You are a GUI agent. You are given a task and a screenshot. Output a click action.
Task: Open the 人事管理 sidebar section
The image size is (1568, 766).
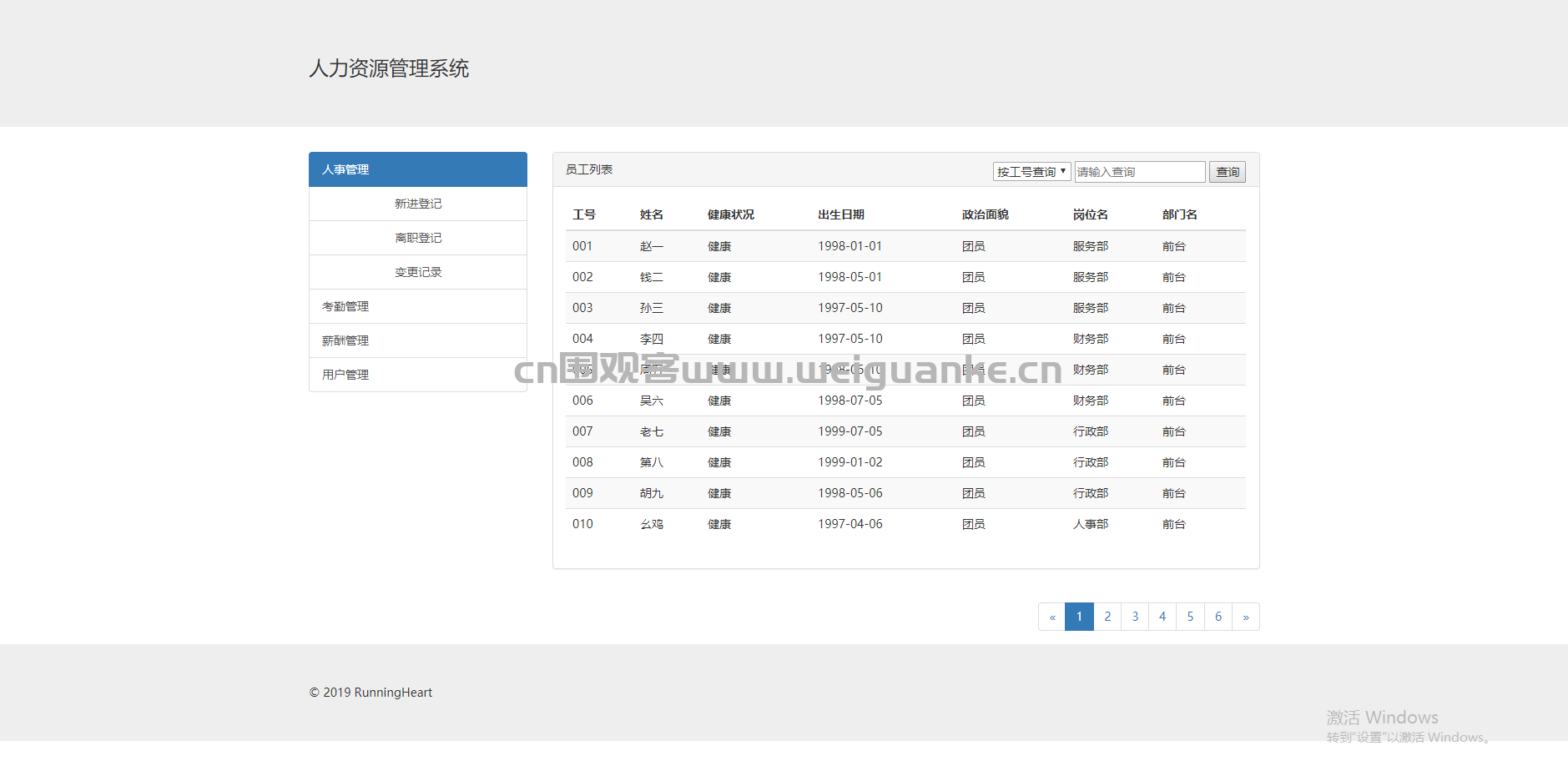click(x=417, y=169)
